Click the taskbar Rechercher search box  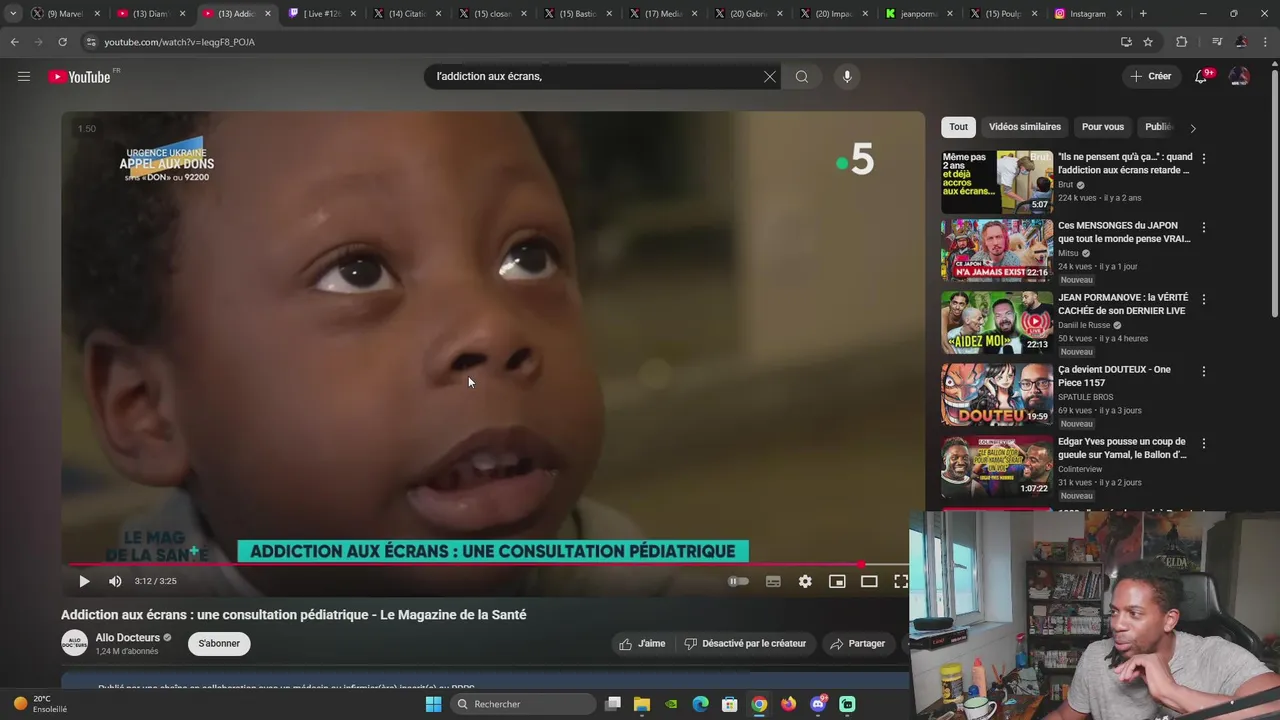click(522, 704)
